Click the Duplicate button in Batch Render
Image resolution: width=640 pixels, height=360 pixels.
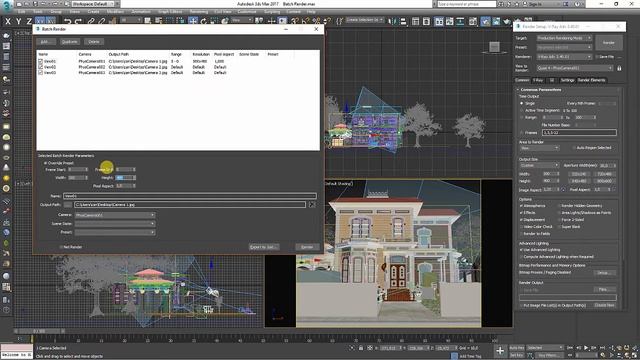tap(69, 42)
